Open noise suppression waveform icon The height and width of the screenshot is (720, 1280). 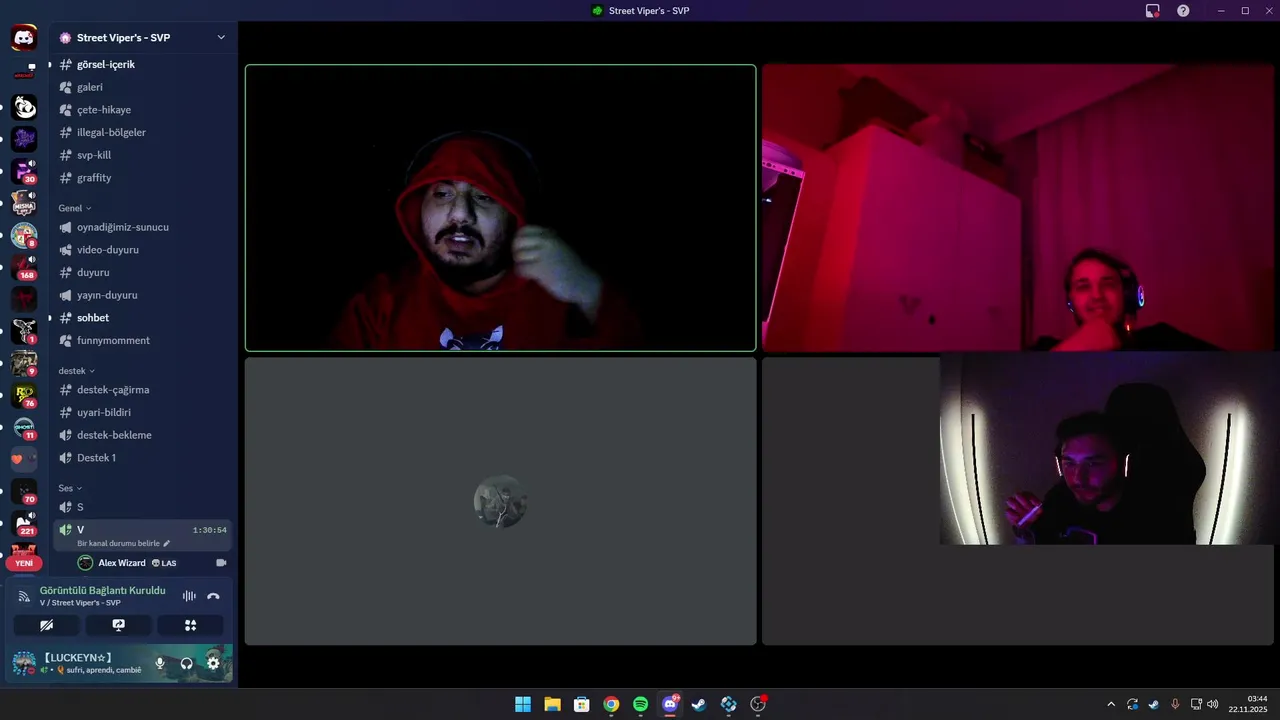[x=189, y=596]
